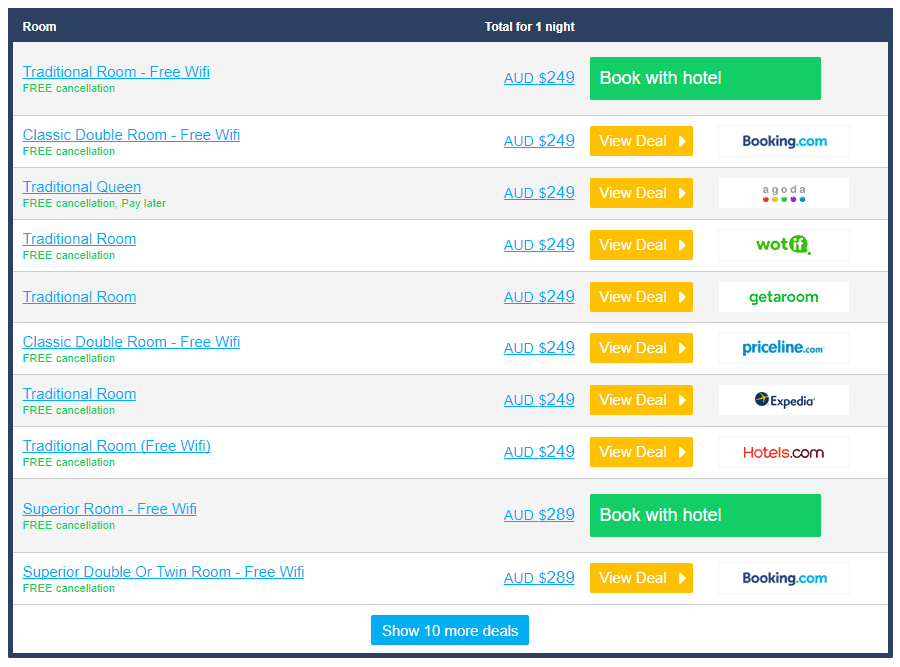Click the Expedia logo
This screenshot has height=667, width=900.
pyautogui.click(x=783, y=400)
